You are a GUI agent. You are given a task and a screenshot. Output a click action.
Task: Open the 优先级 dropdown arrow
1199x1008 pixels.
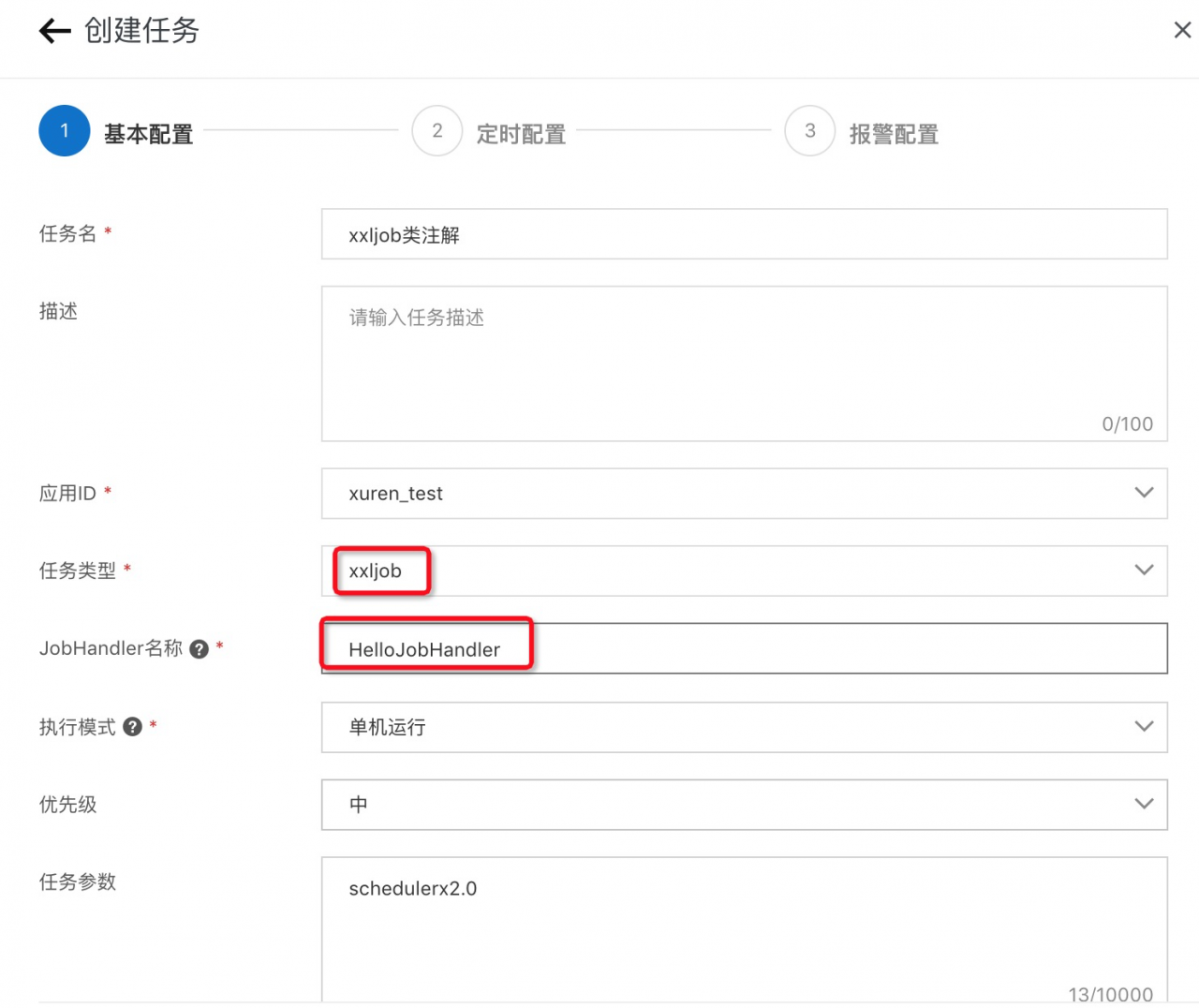[x=1144, y=804]
